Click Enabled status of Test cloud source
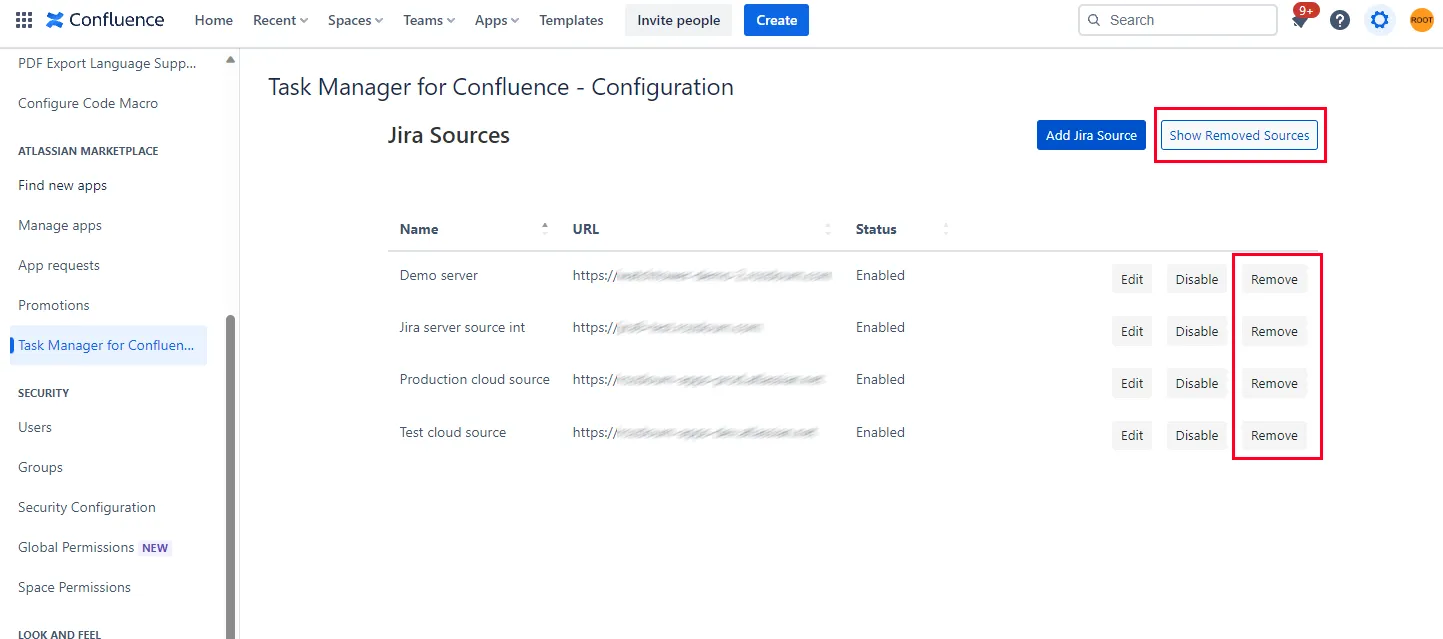This screenshot has width=1443, height=639. coord(880,432)
